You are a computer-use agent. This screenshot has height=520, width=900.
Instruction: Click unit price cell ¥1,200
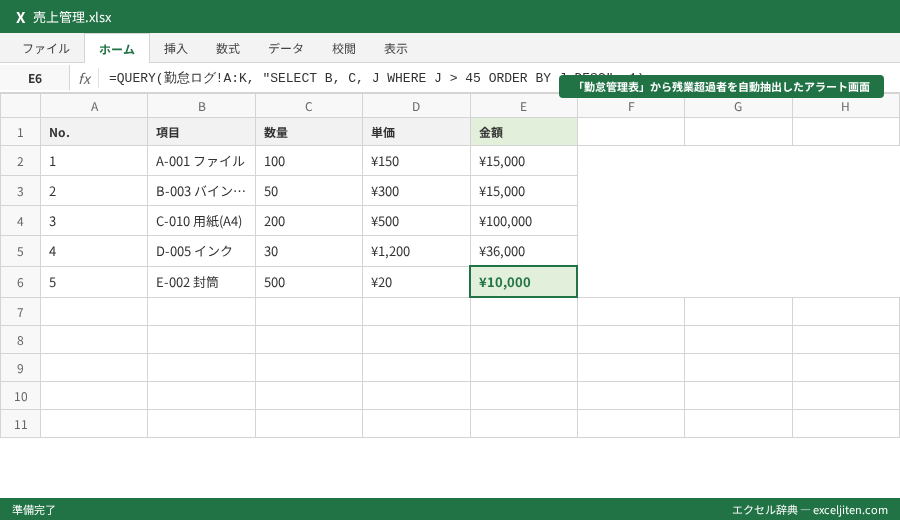click(x=416, y=251)
